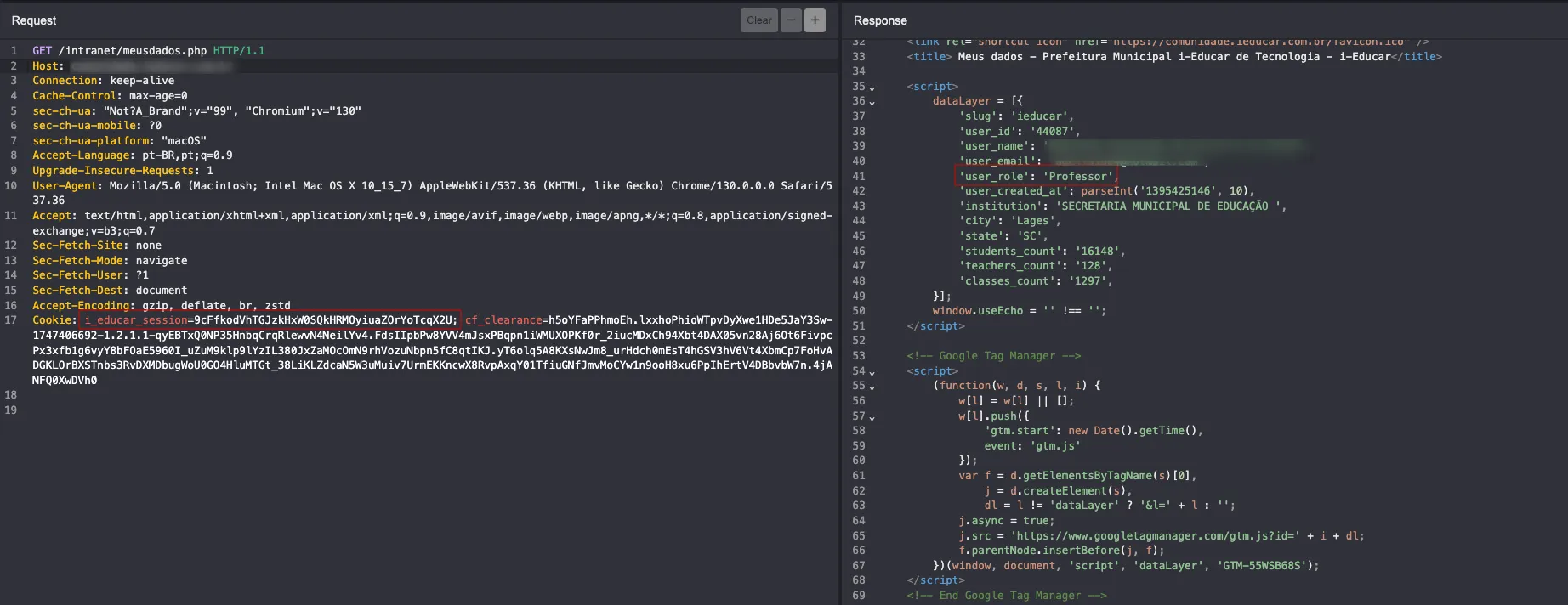Click the 'gtm.start' line in Response

click(1094, 431)
